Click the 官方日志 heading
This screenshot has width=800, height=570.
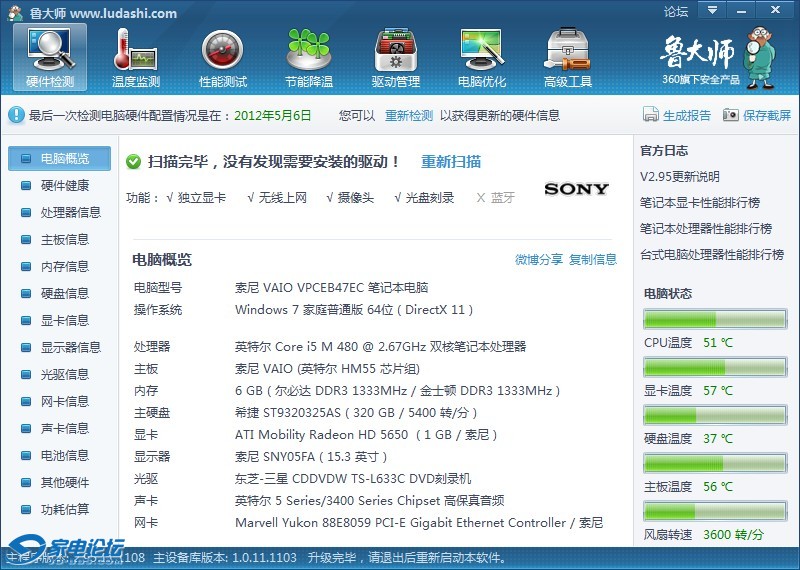tap(664, 151)
